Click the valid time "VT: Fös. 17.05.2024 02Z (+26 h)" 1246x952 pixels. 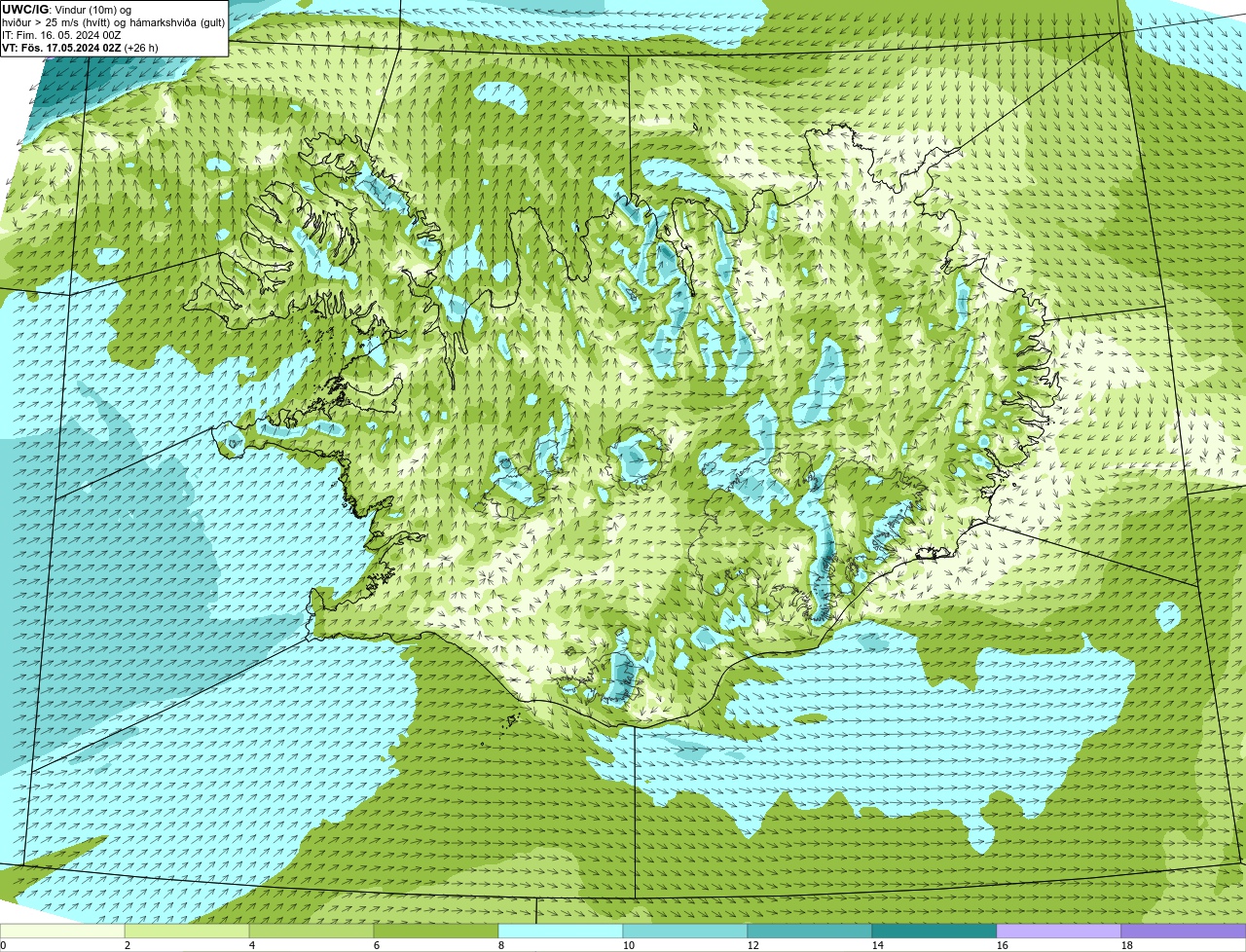[x=80, y=48]
